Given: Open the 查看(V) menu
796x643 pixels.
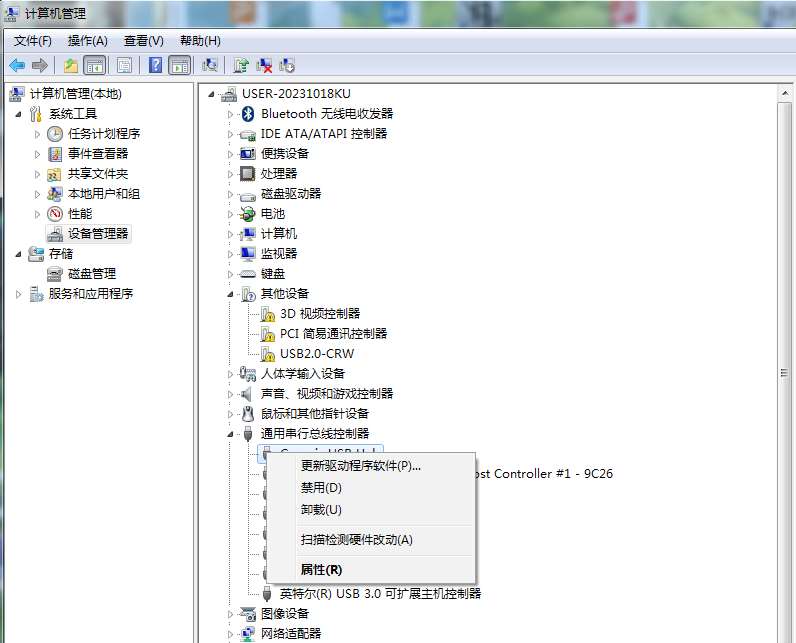Looking at the screenshot, I should click(x=143, y=41).
